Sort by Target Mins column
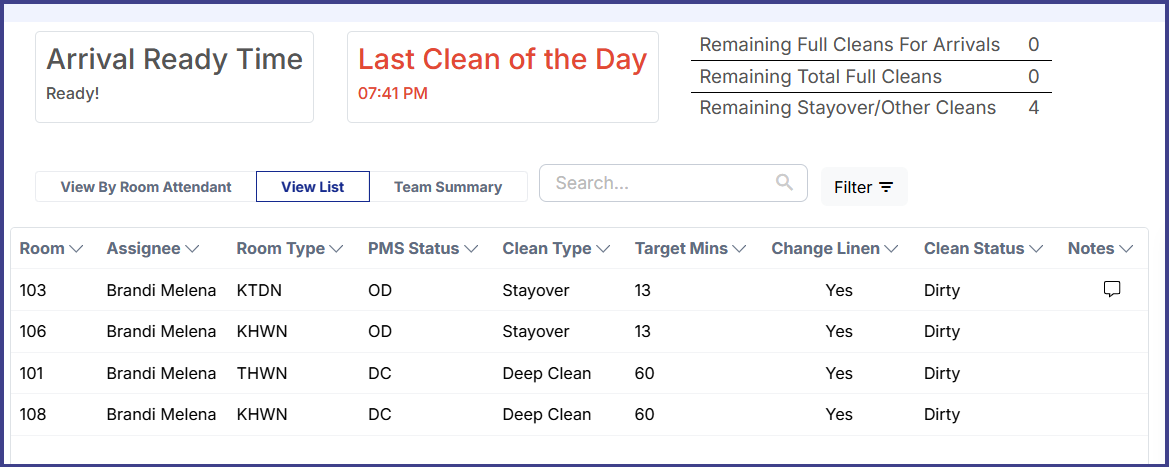 (x=739, y=249)
